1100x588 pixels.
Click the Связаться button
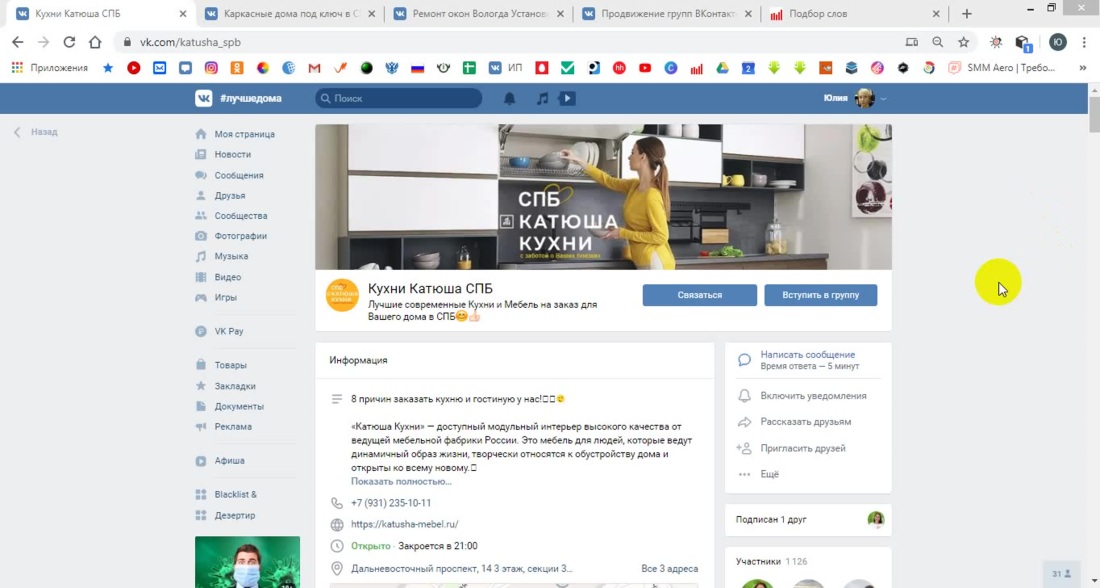(x=698, y=294)
